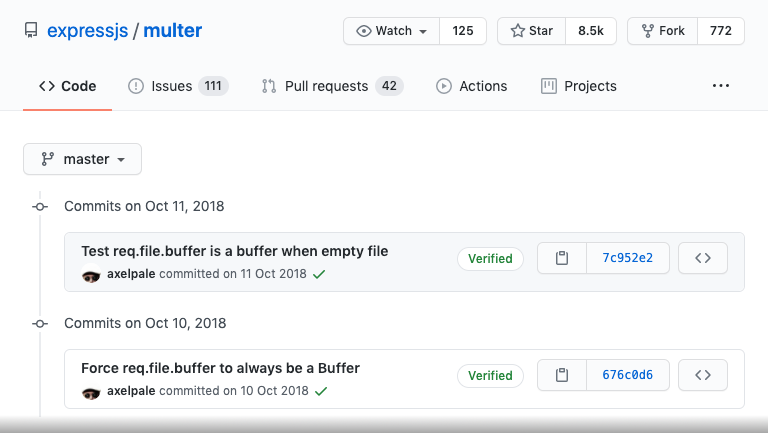Fork the multer repository

[x=662, y=31]
